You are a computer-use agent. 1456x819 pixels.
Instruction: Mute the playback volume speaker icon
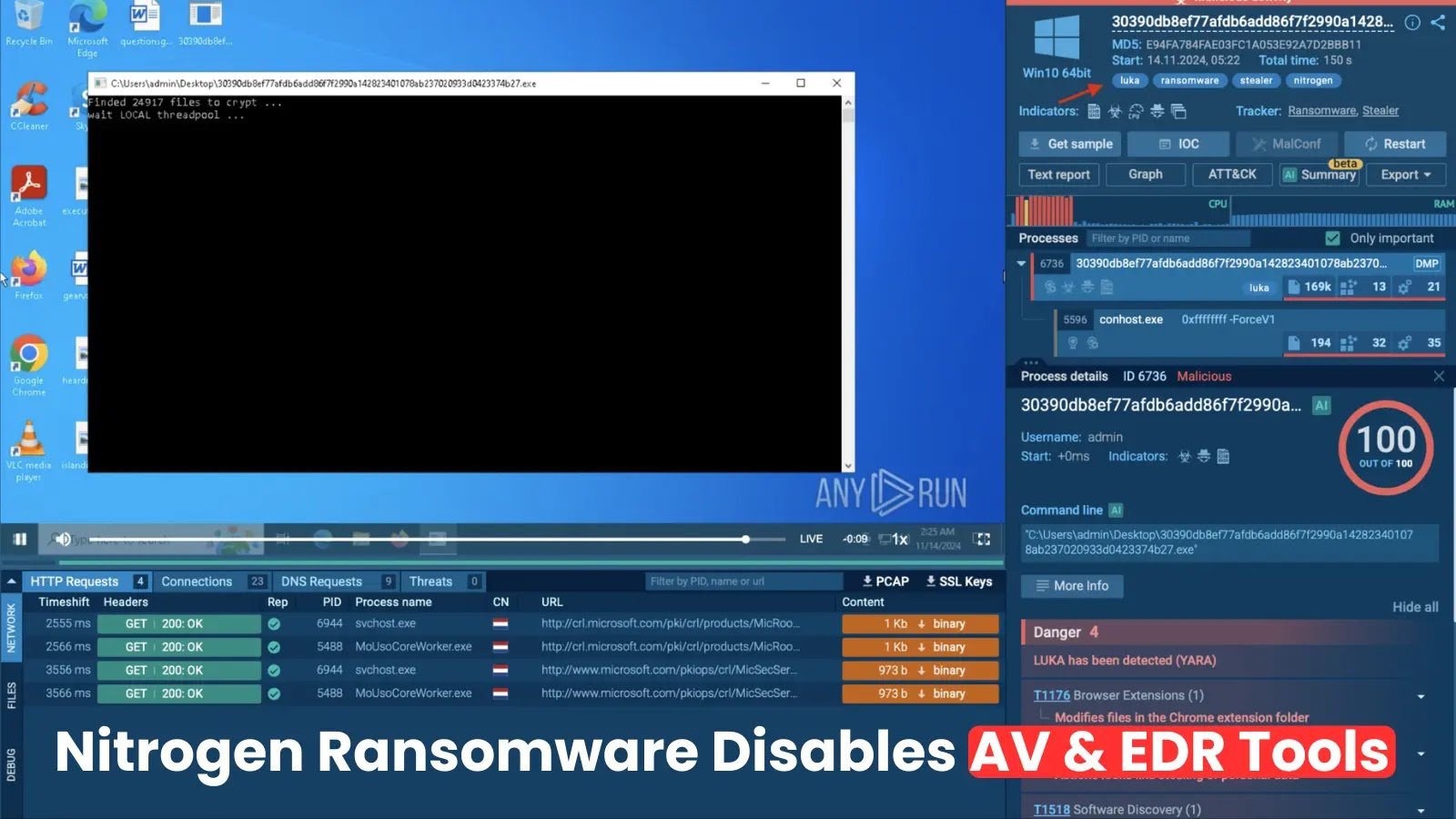62,539
